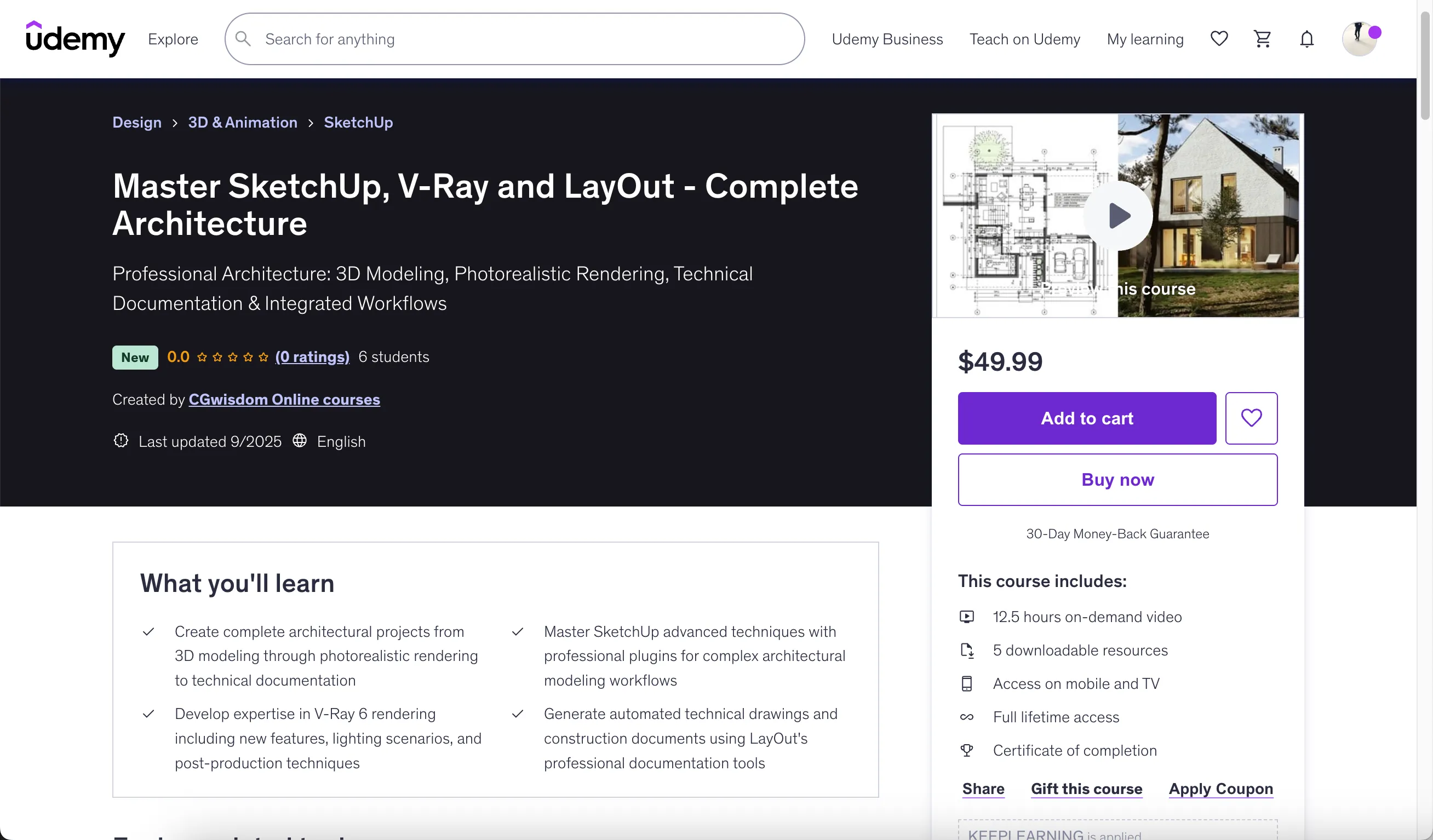Open Teach on Udemy
Viewport: 1433px width, 840px height.
pyautogui.click(x=1024, y=39)
